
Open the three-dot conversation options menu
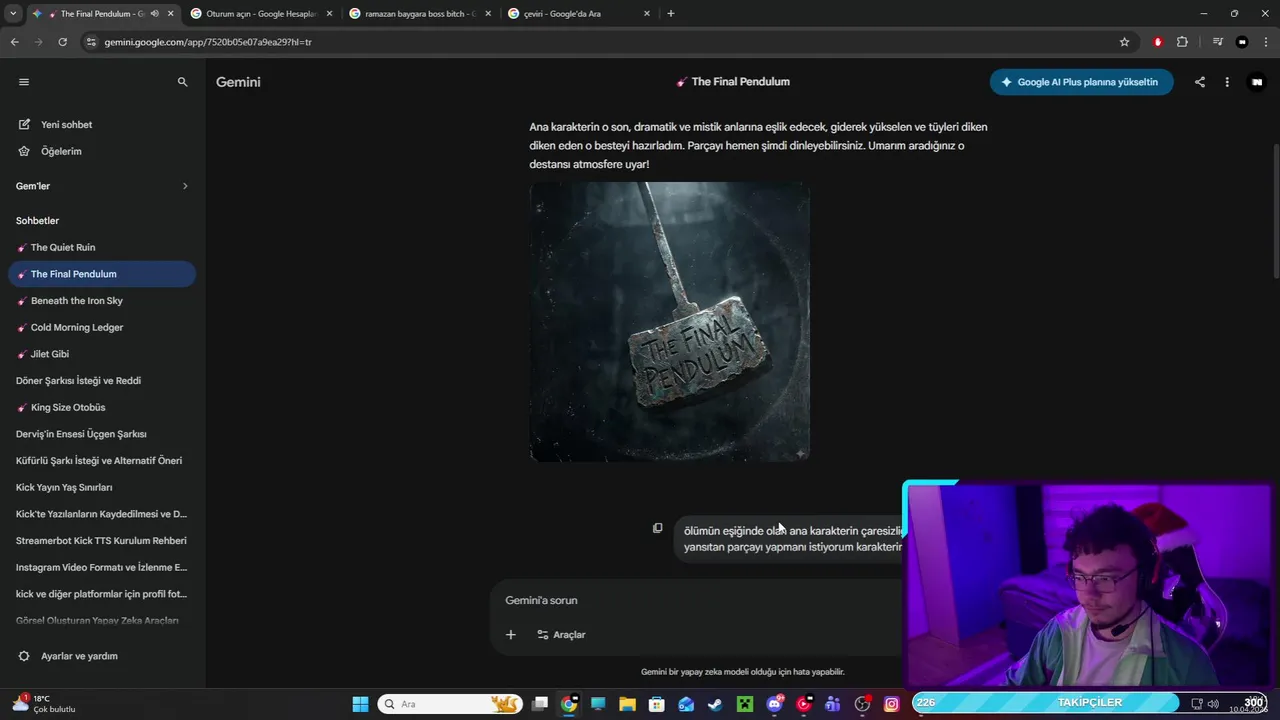[1227, 82]
